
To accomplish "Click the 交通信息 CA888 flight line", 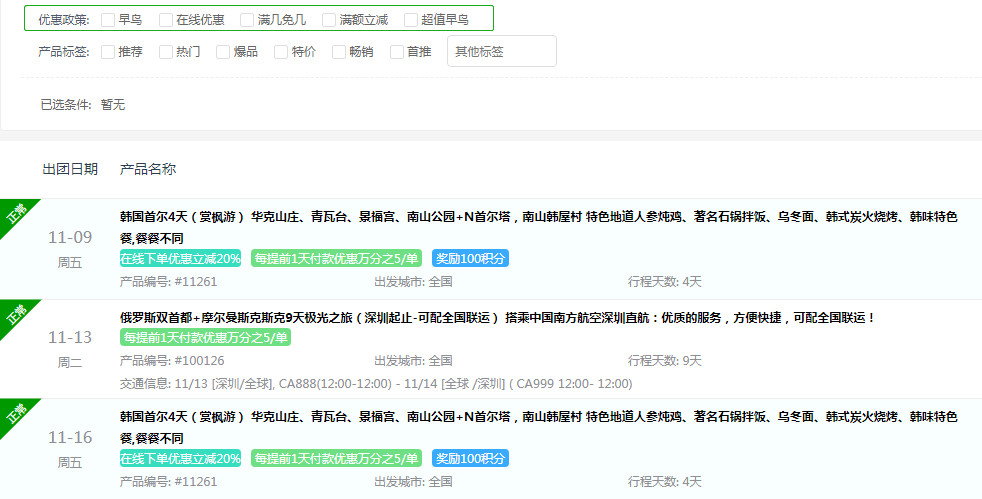I will 376,384.
